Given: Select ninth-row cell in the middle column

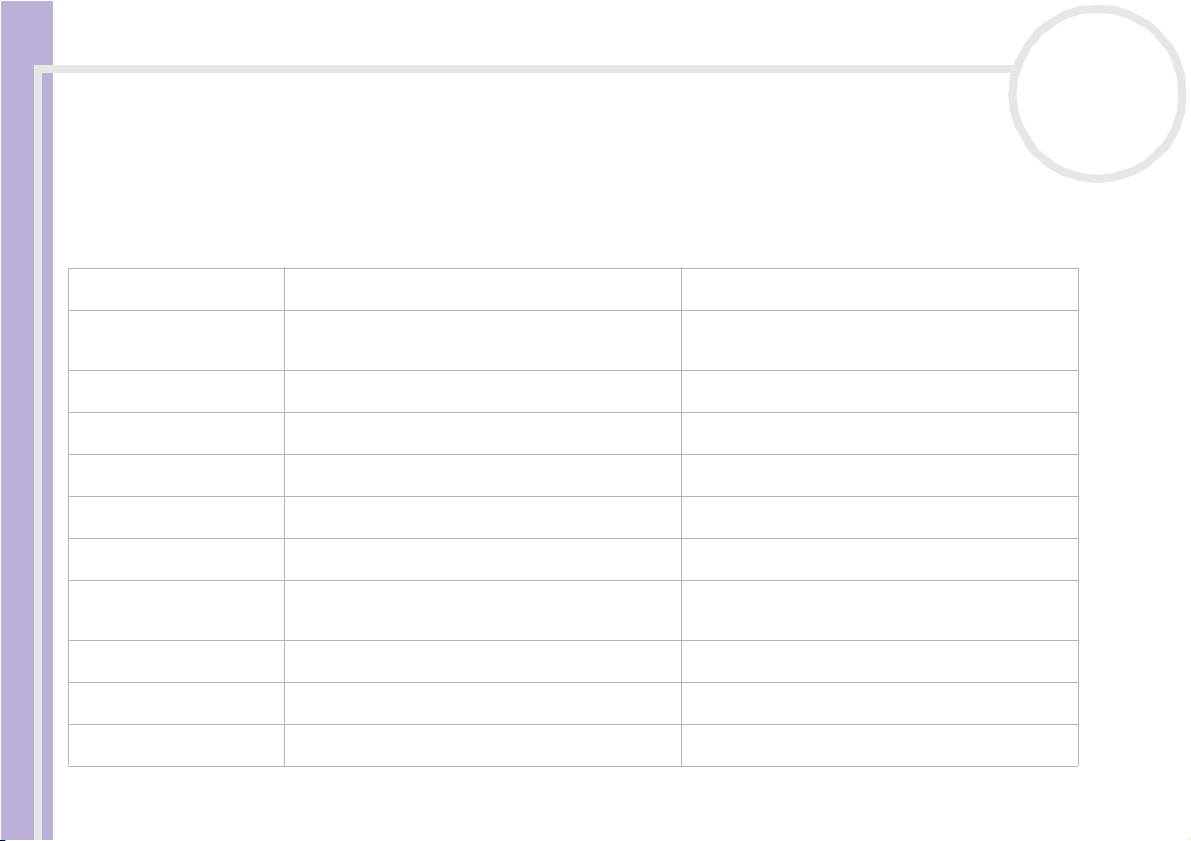Looking at the screenshot, I should tap(482, 661).
